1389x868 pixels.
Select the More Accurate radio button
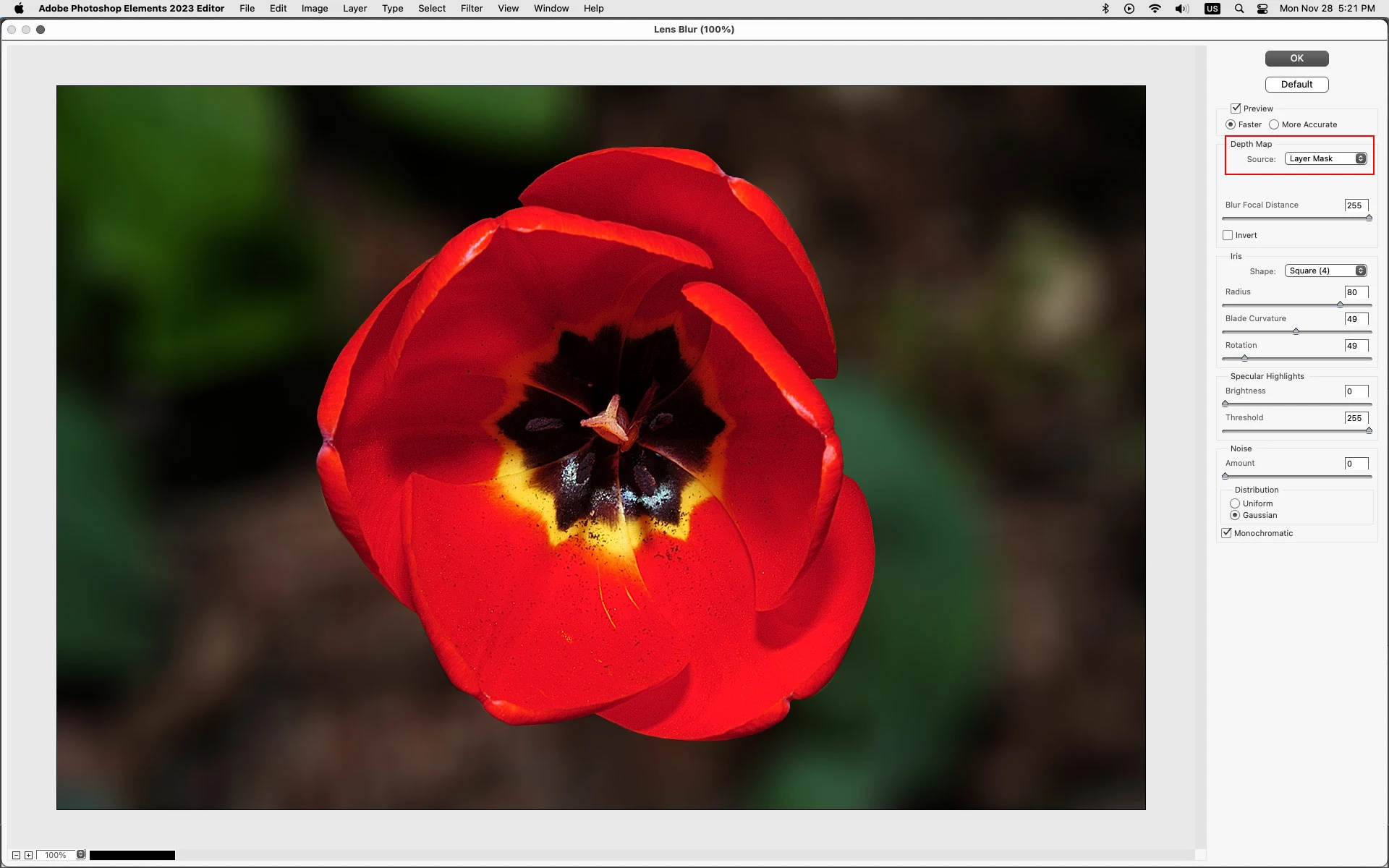point(1274,124)
